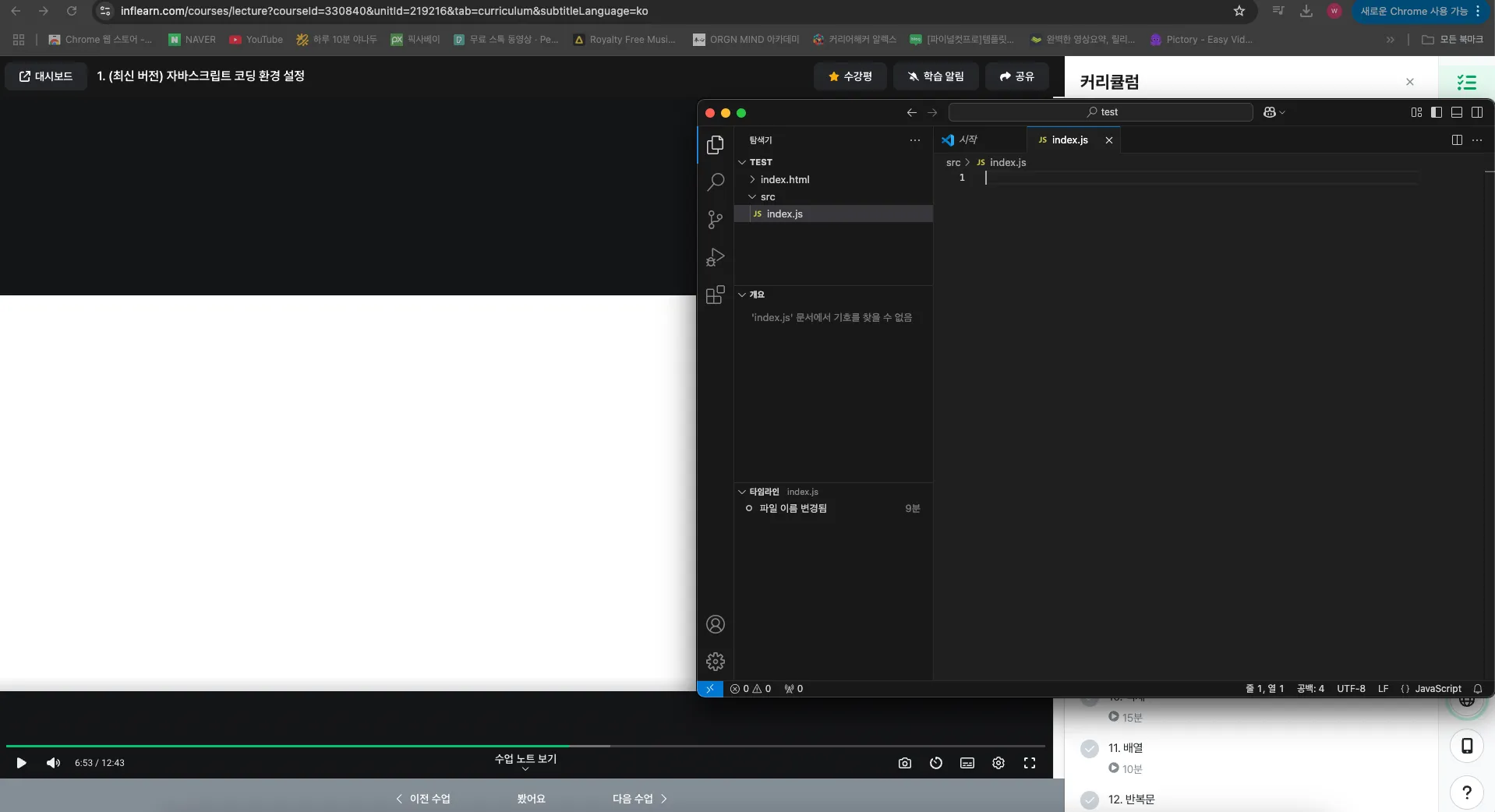Open the curriculum list icon

1467,82
